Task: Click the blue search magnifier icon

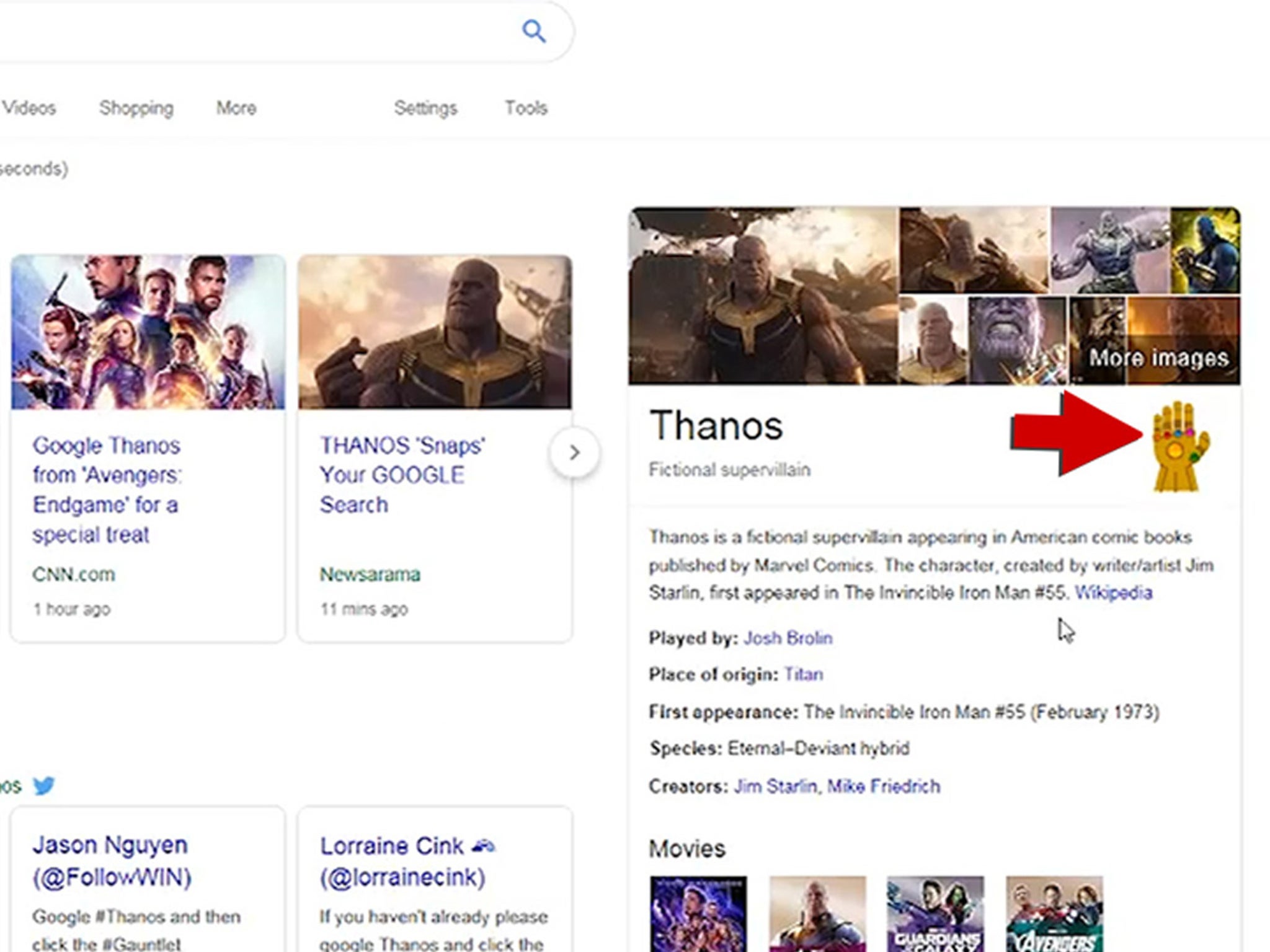Action: pos(534,30)
